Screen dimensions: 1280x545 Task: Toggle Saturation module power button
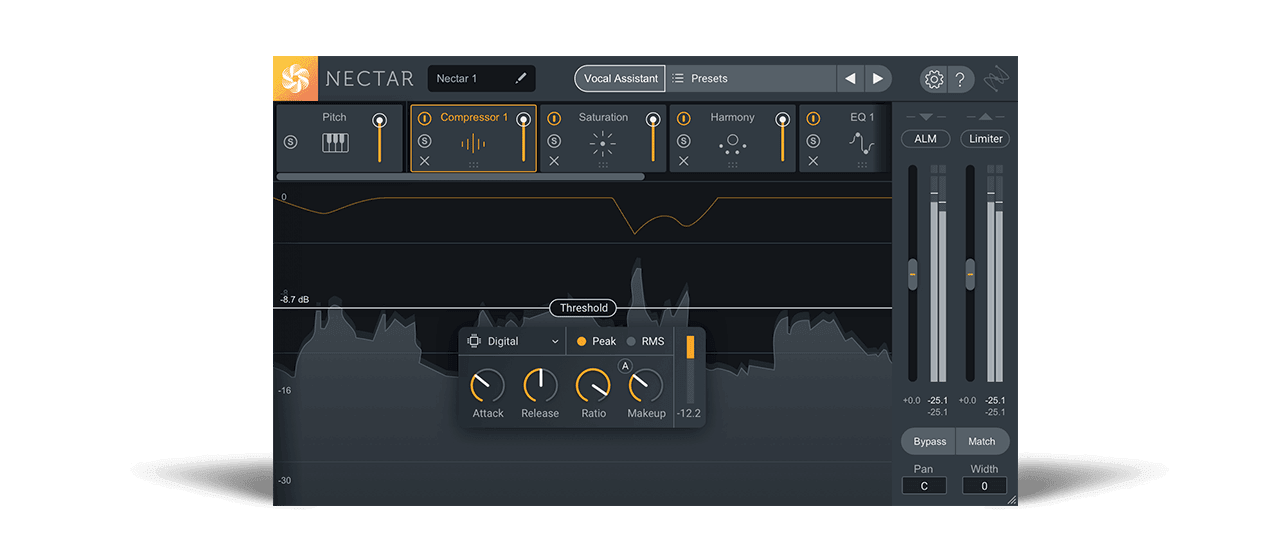[554, 118]
